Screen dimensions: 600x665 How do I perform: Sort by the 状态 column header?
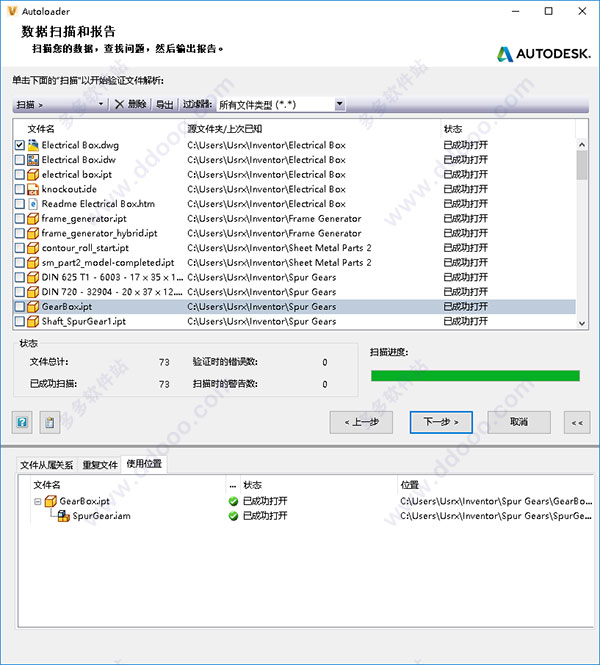(x=453, y=129)
